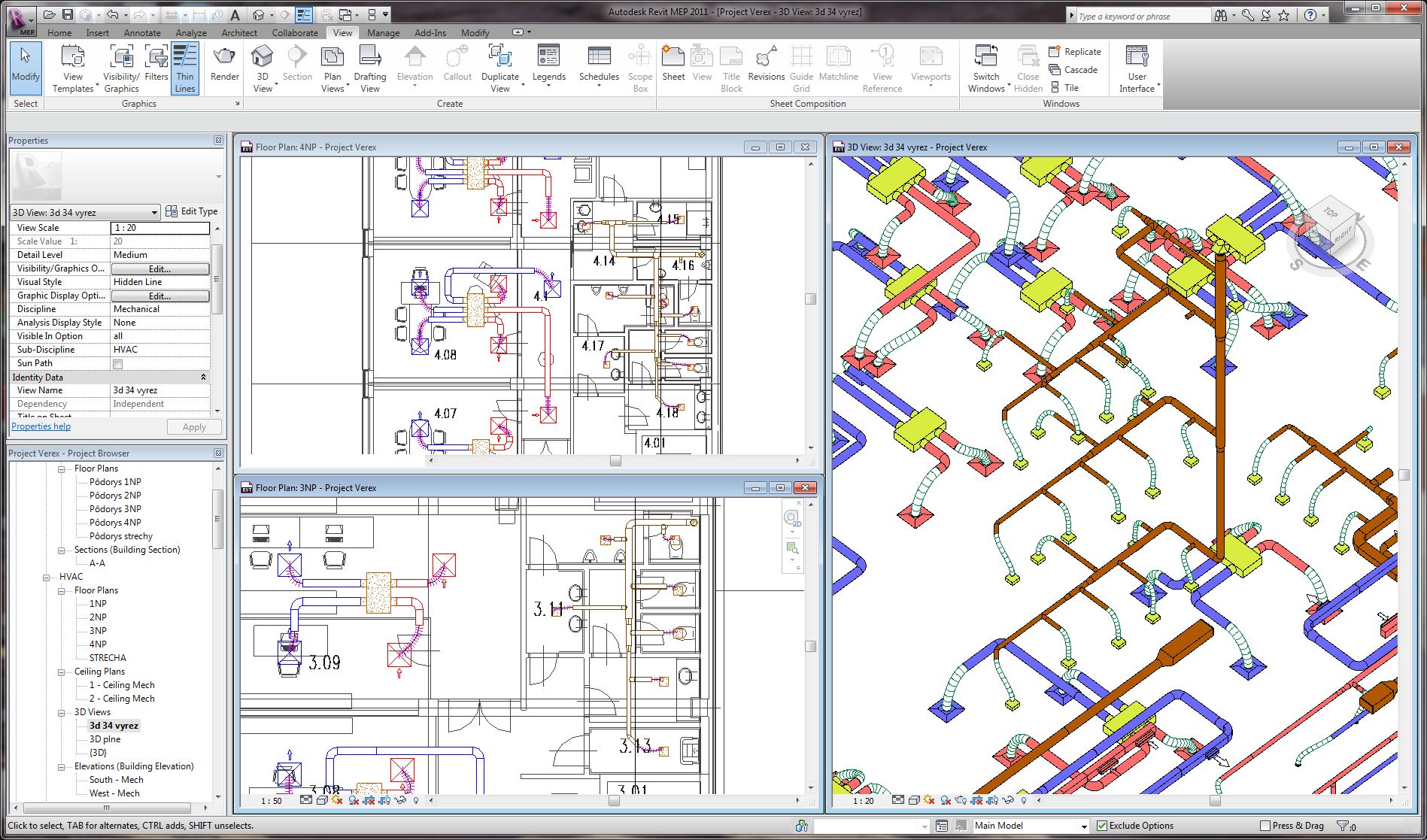Switch to the Annotate ribbon tab
The height and width of the screenshot is (840, 1427).
pyautogui.click(x=142, y=33)
